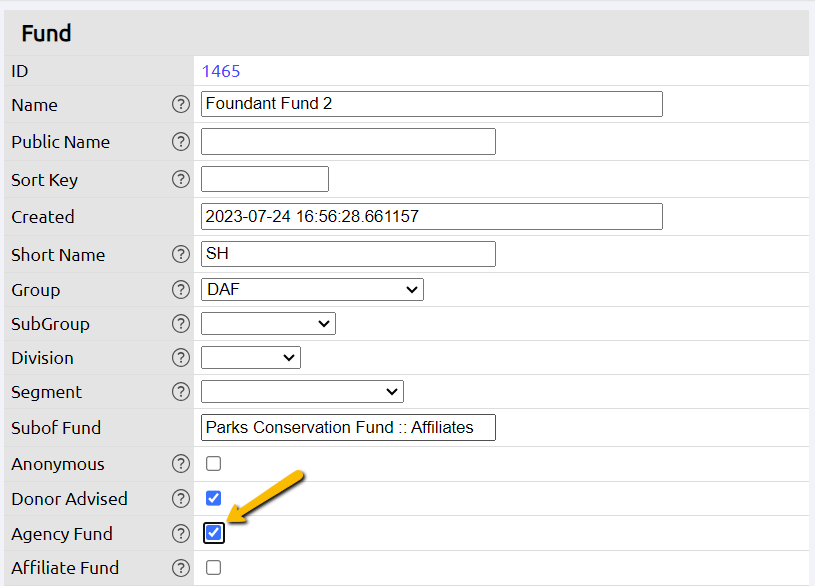Edit the Subof Fund field
The height and width of the screenshot is (586, 815).
(348, 427)
